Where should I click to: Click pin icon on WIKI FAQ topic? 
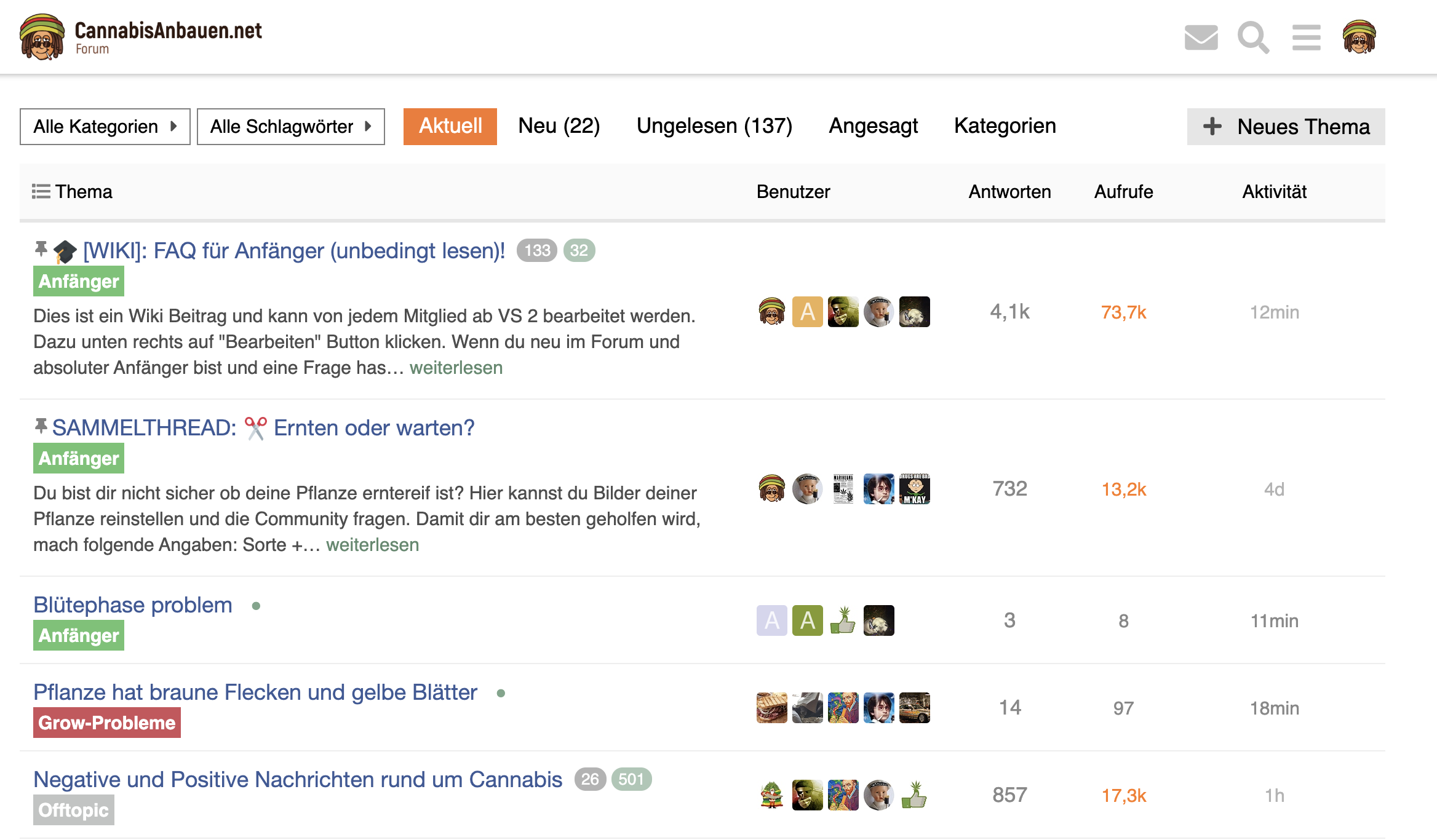tap(41, 249)
